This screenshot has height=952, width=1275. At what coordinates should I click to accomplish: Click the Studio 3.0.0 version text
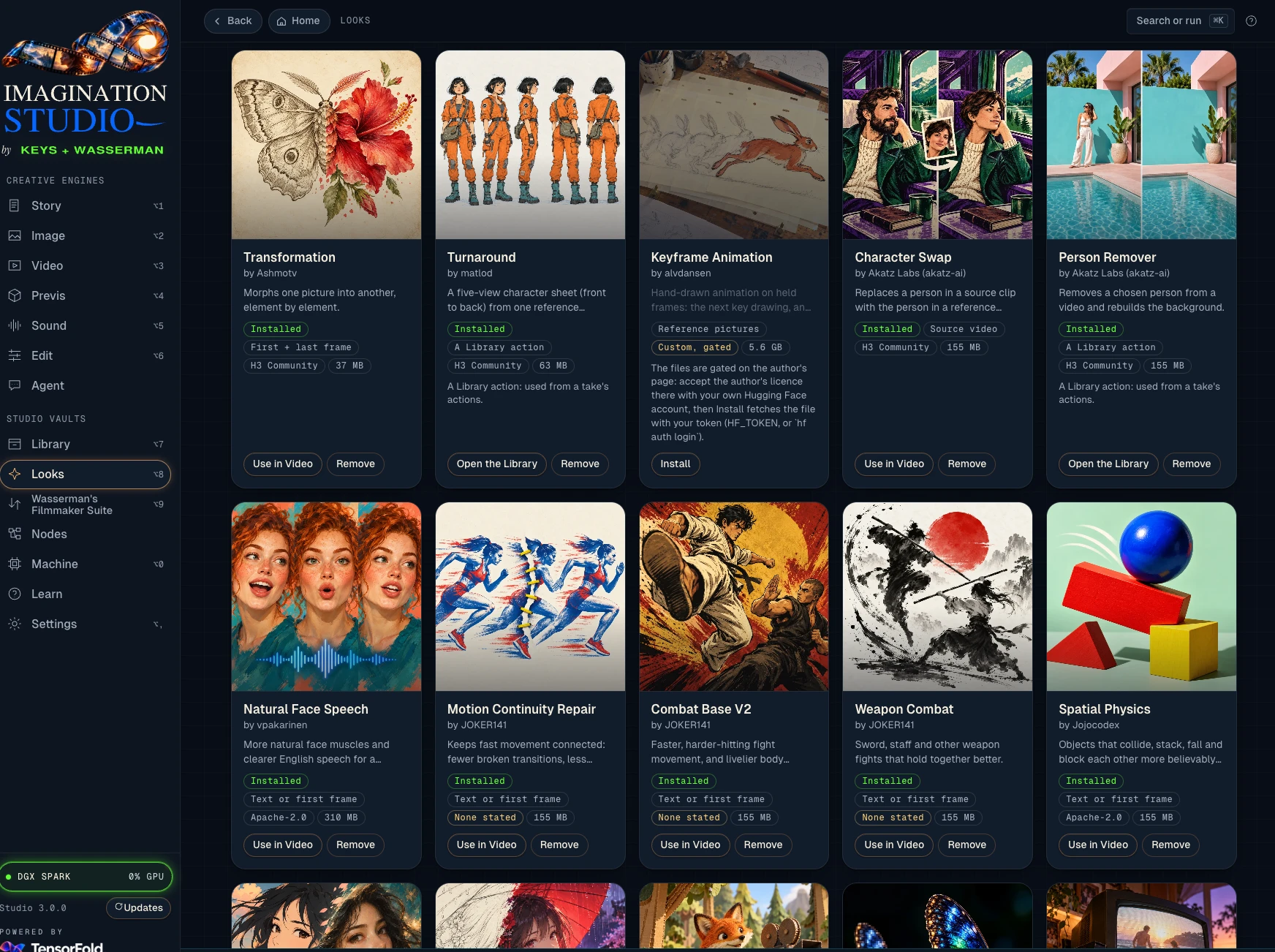(34, 908)
